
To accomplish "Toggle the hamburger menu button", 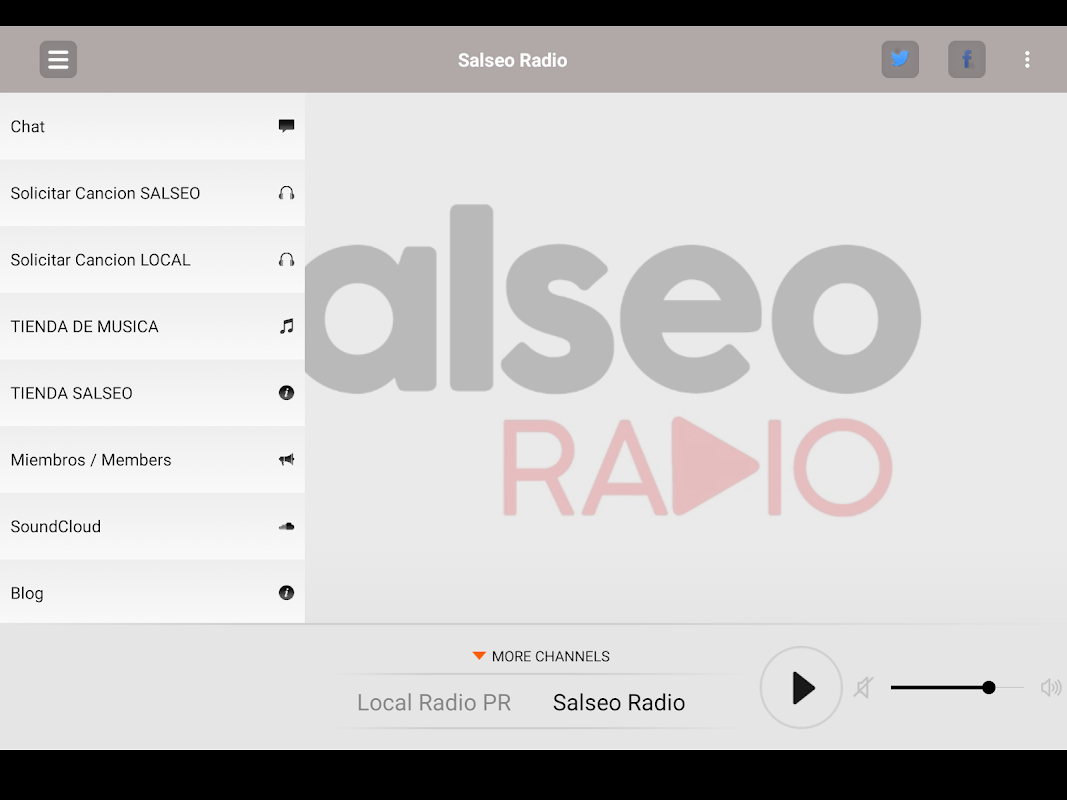I will (x=58, y=60).
